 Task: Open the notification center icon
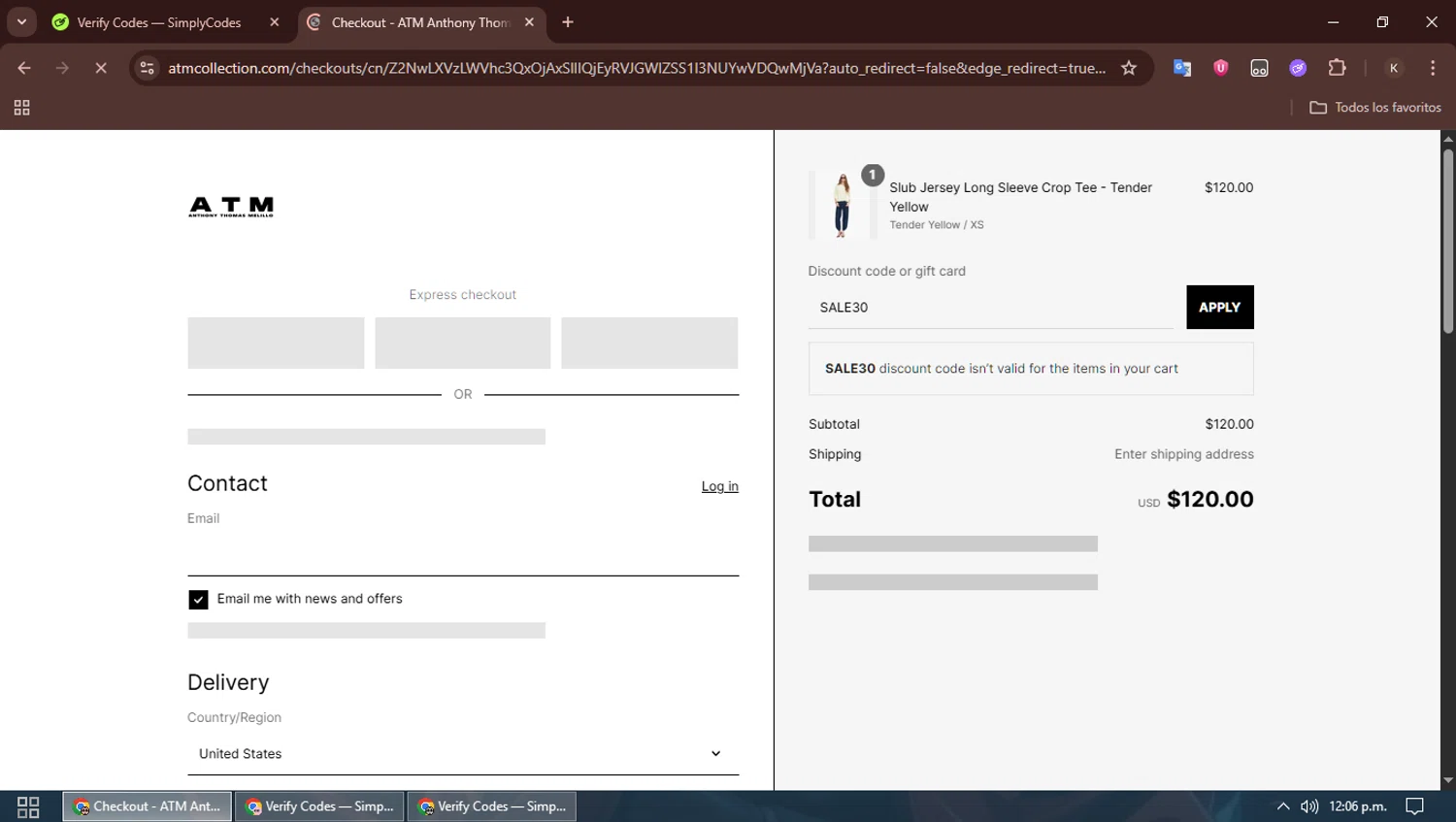[1415, 806]
